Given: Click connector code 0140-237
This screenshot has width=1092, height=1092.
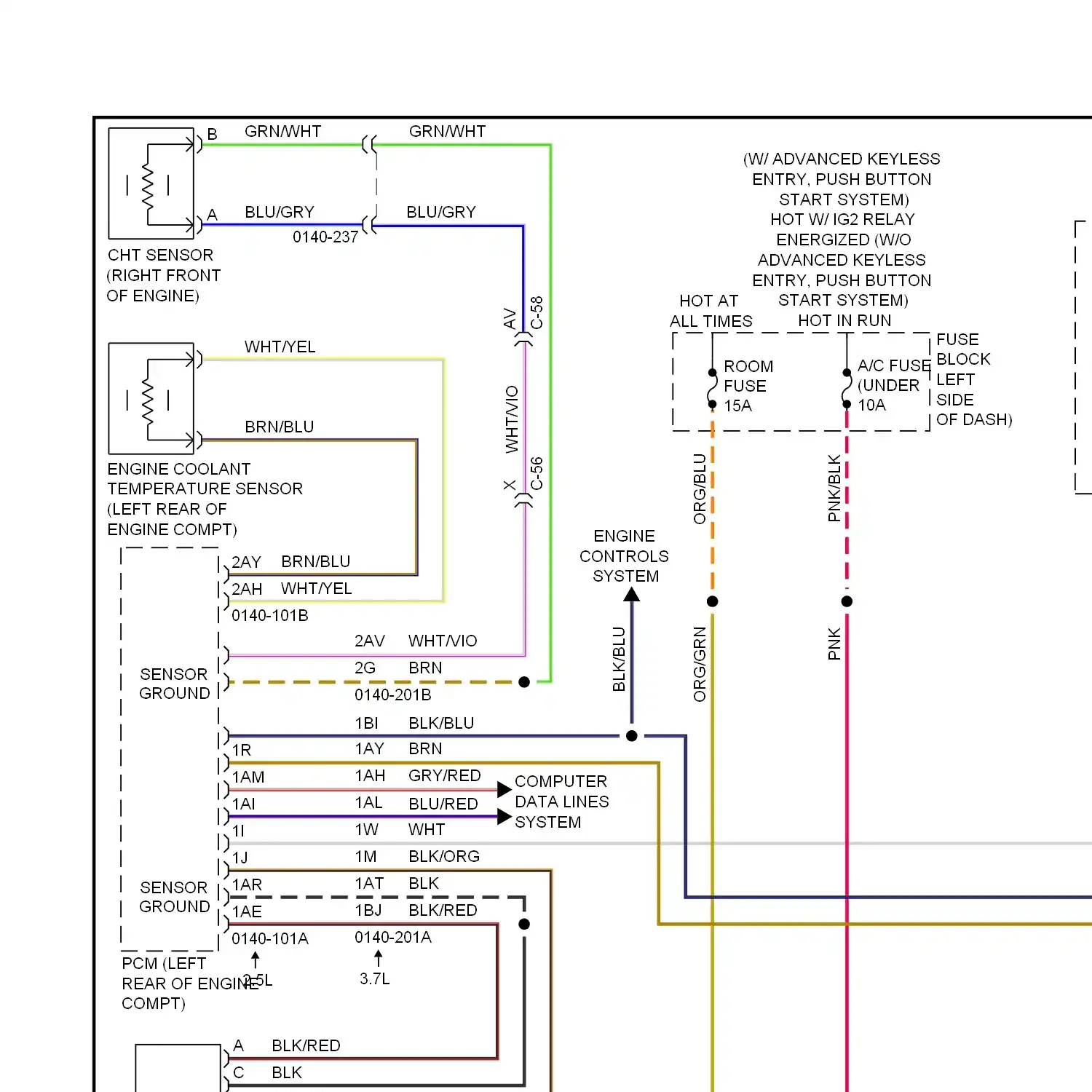Looking at the screenshot, I should coord(325,237).
